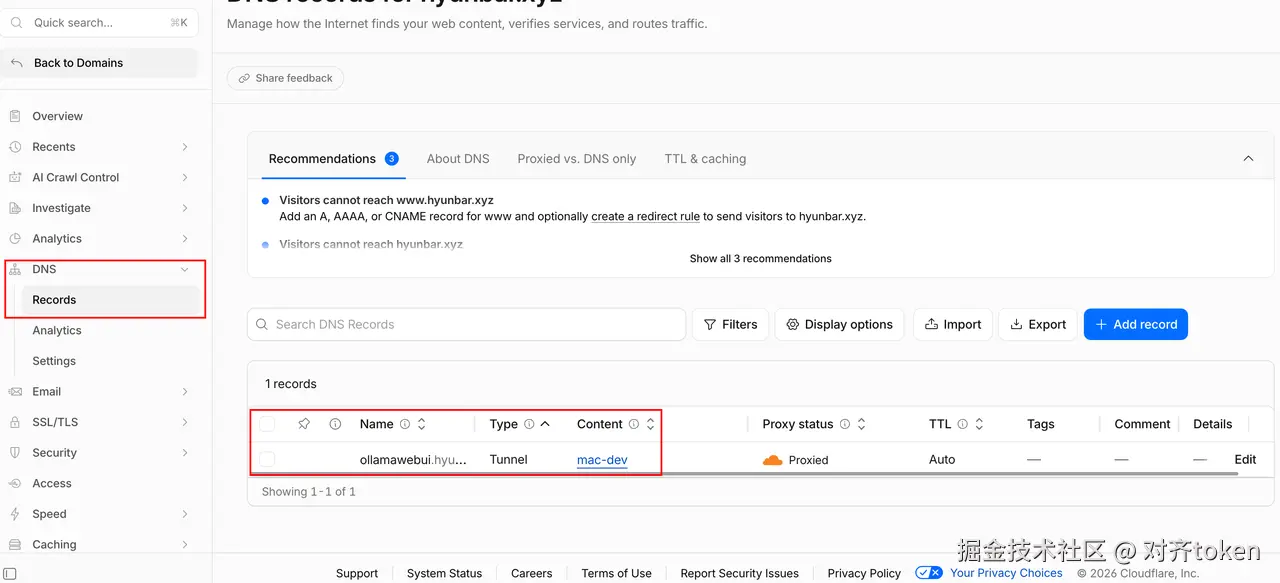1280x583 pixels.
Task: Expand the AI Crawl Control chevron
Action: (185, 177)
